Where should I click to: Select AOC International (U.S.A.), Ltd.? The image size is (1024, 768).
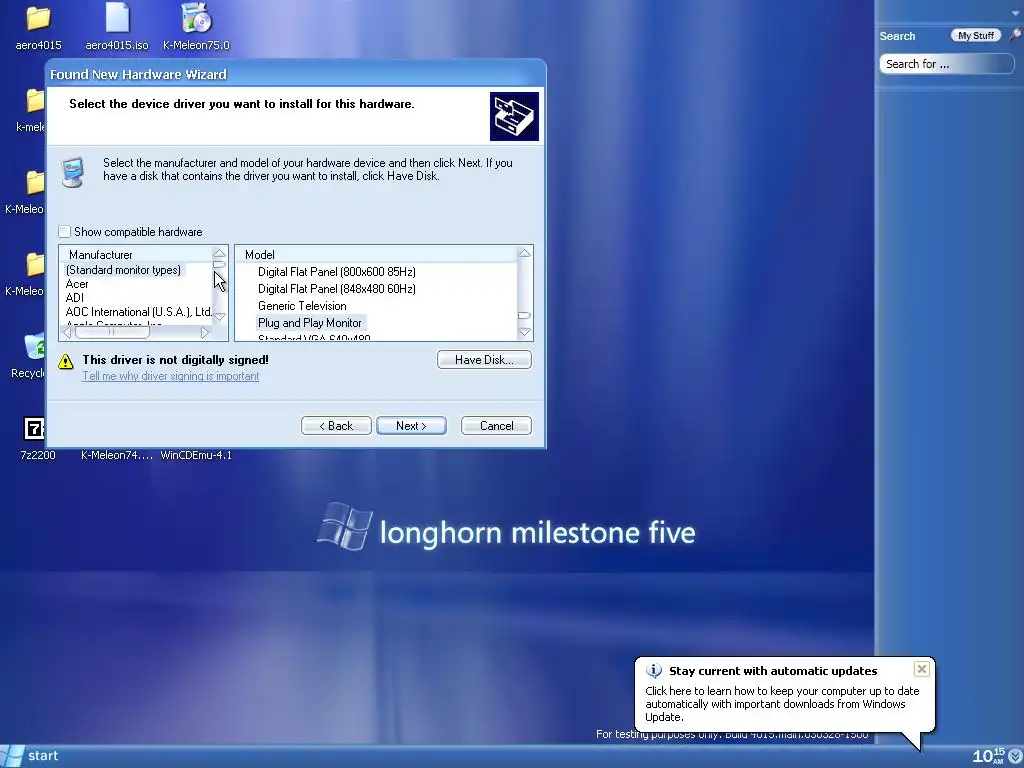138,312
